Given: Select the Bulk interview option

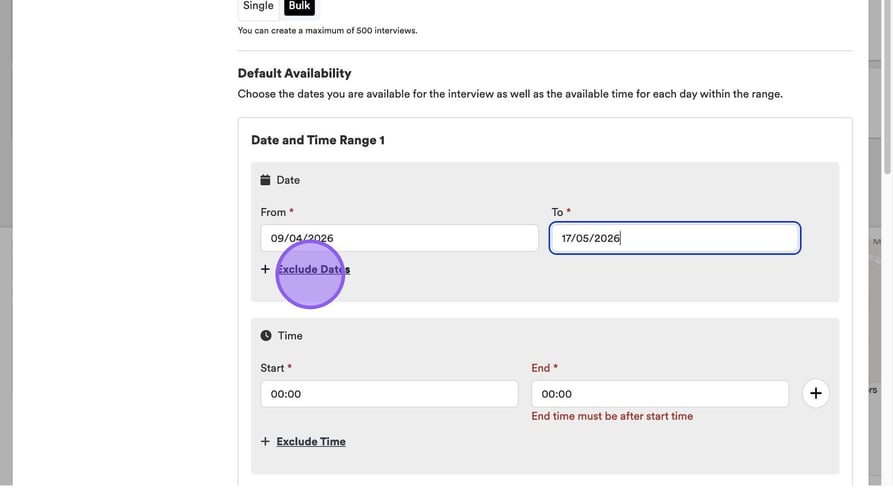Looking at the screenshot, I should point(299,6).
